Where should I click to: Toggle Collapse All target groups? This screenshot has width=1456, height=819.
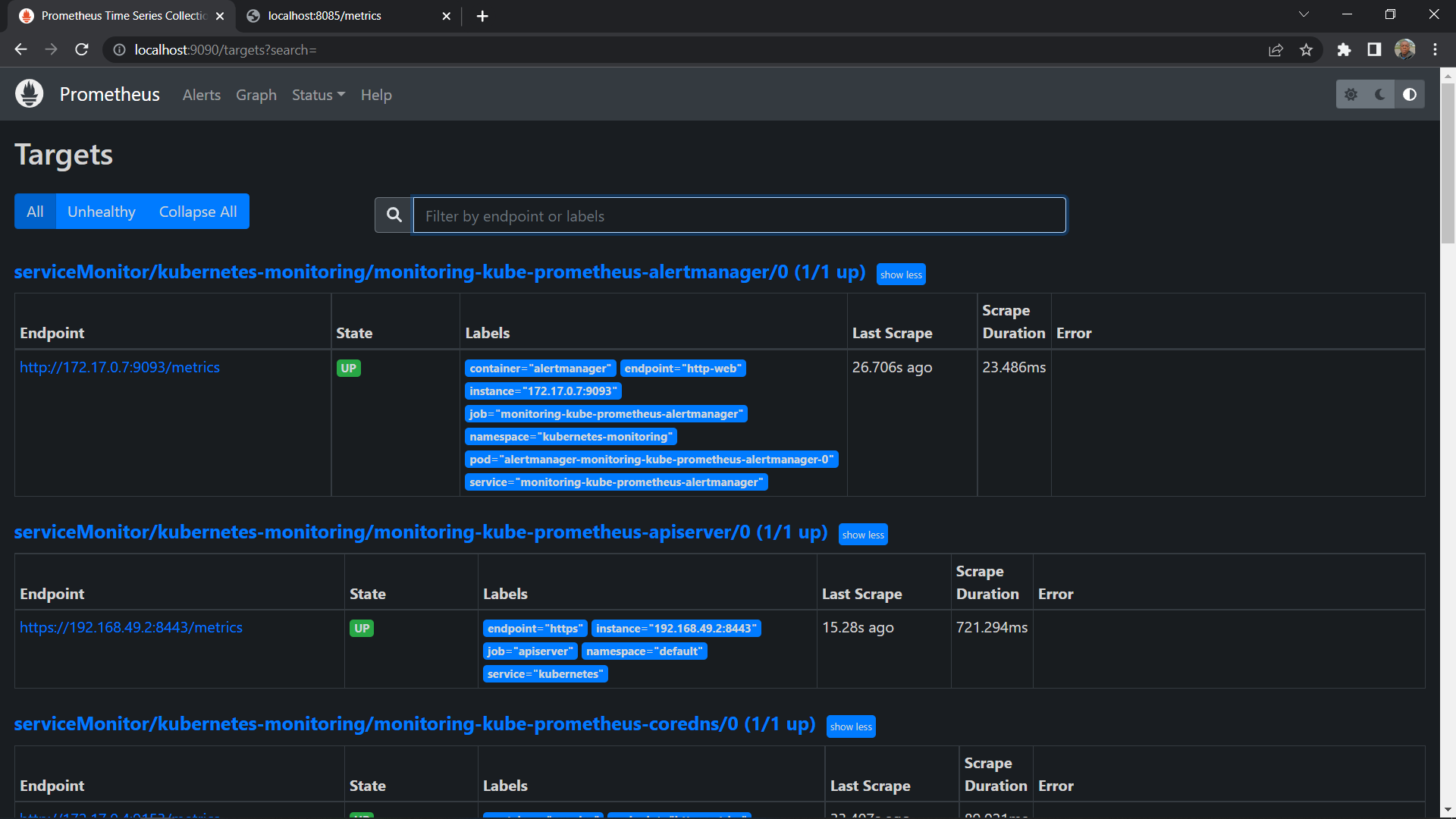pyautogui.click(x=198, y=212)
